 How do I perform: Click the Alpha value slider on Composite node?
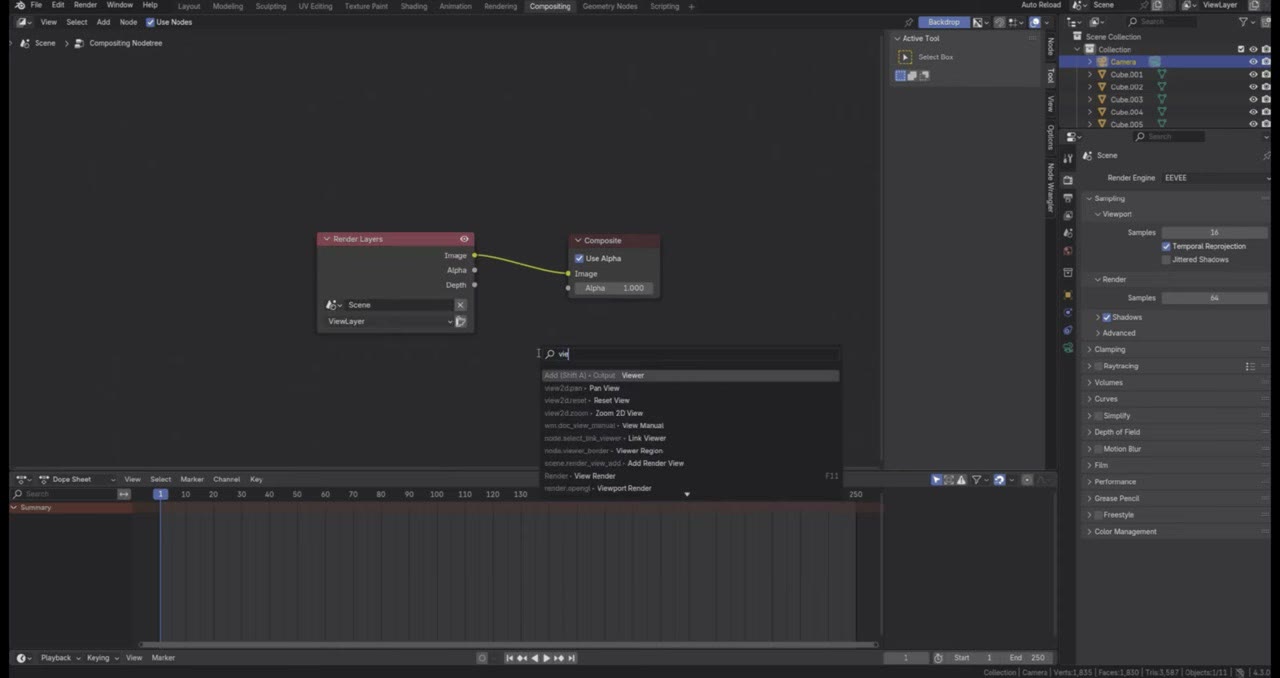(x=614, y=288)
